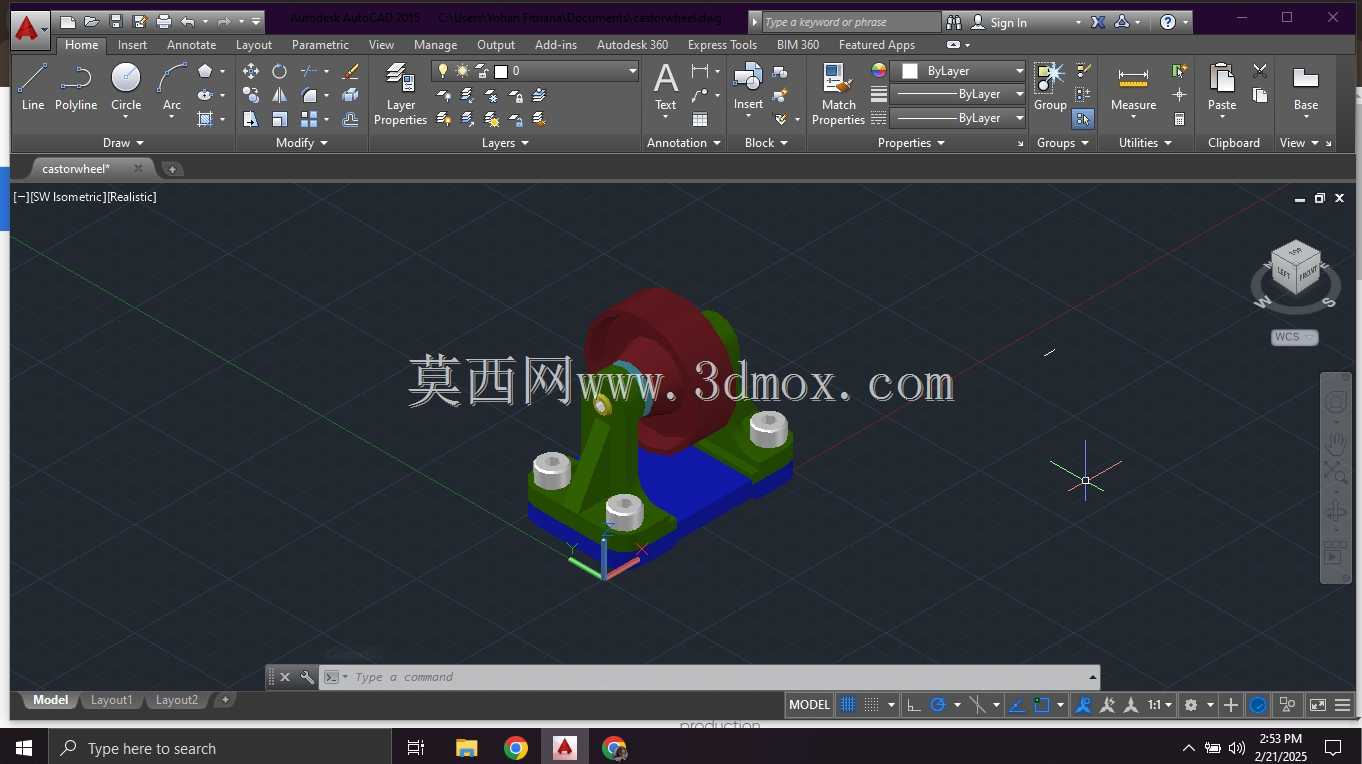Open the Parametric ribbon tab
Viewport: 1362px width, 764px height.
320,45
